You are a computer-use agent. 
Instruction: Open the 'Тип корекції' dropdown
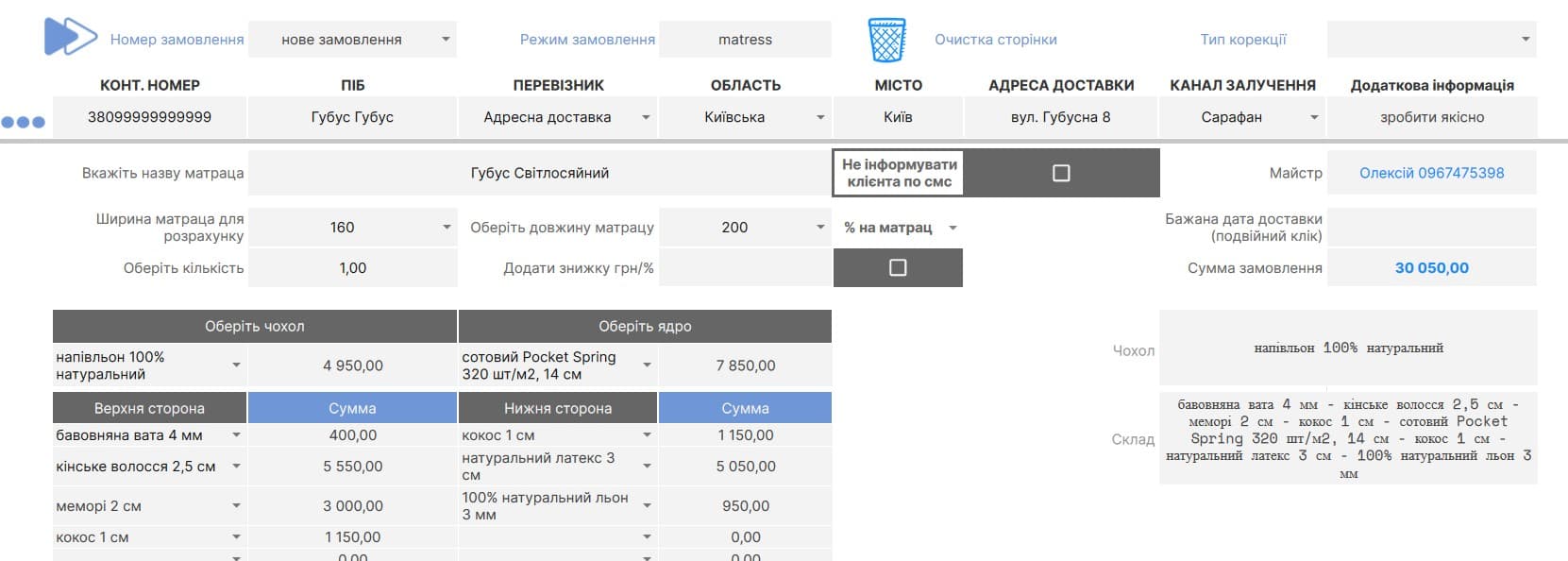(x=1526, y=40)
